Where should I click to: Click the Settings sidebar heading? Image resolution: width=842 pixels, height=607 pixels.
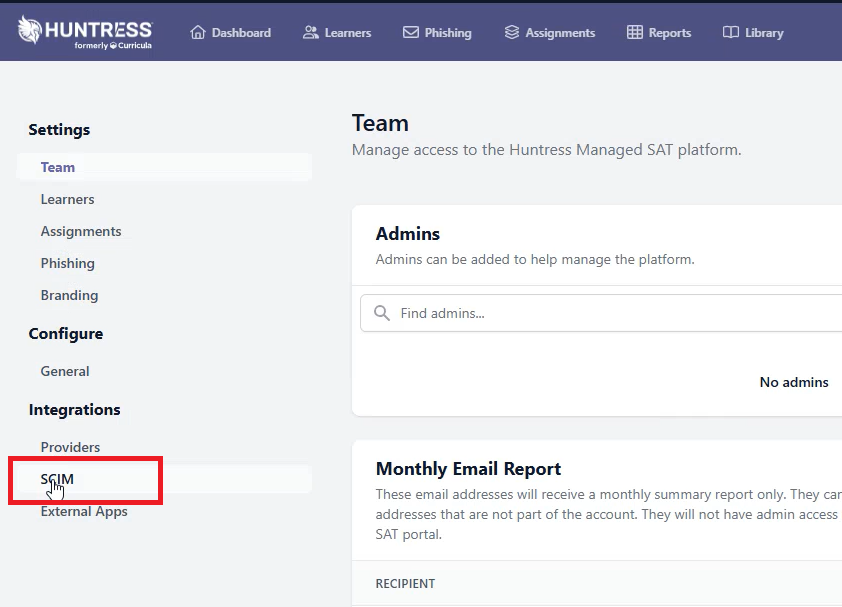59,129
